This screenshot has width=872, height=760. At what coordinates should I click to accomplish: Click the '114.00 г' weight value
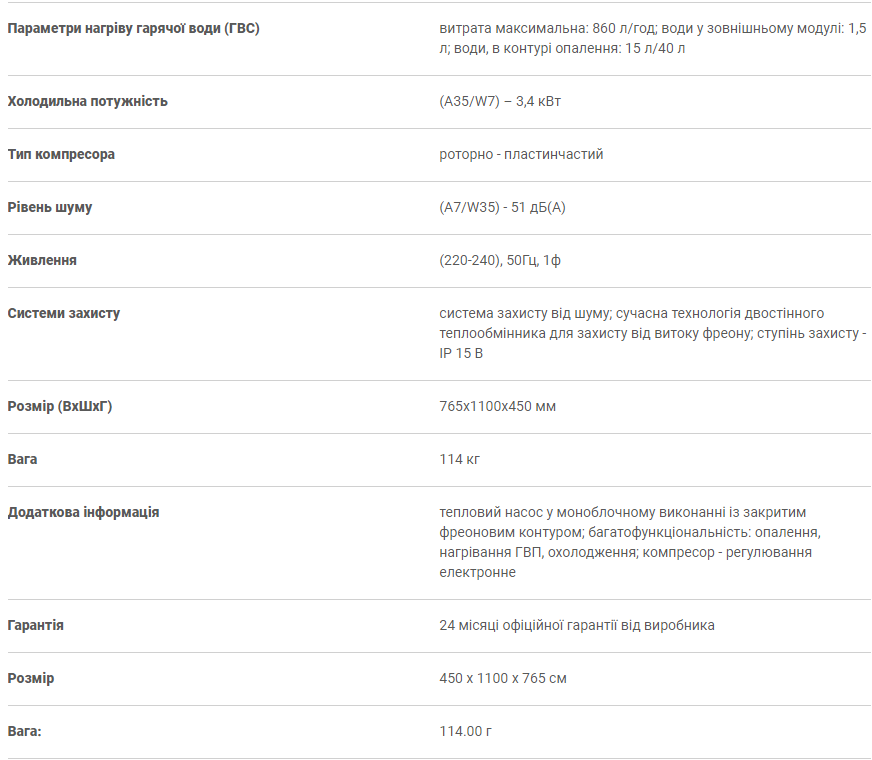pyautogui.click(x=465, y=731)
